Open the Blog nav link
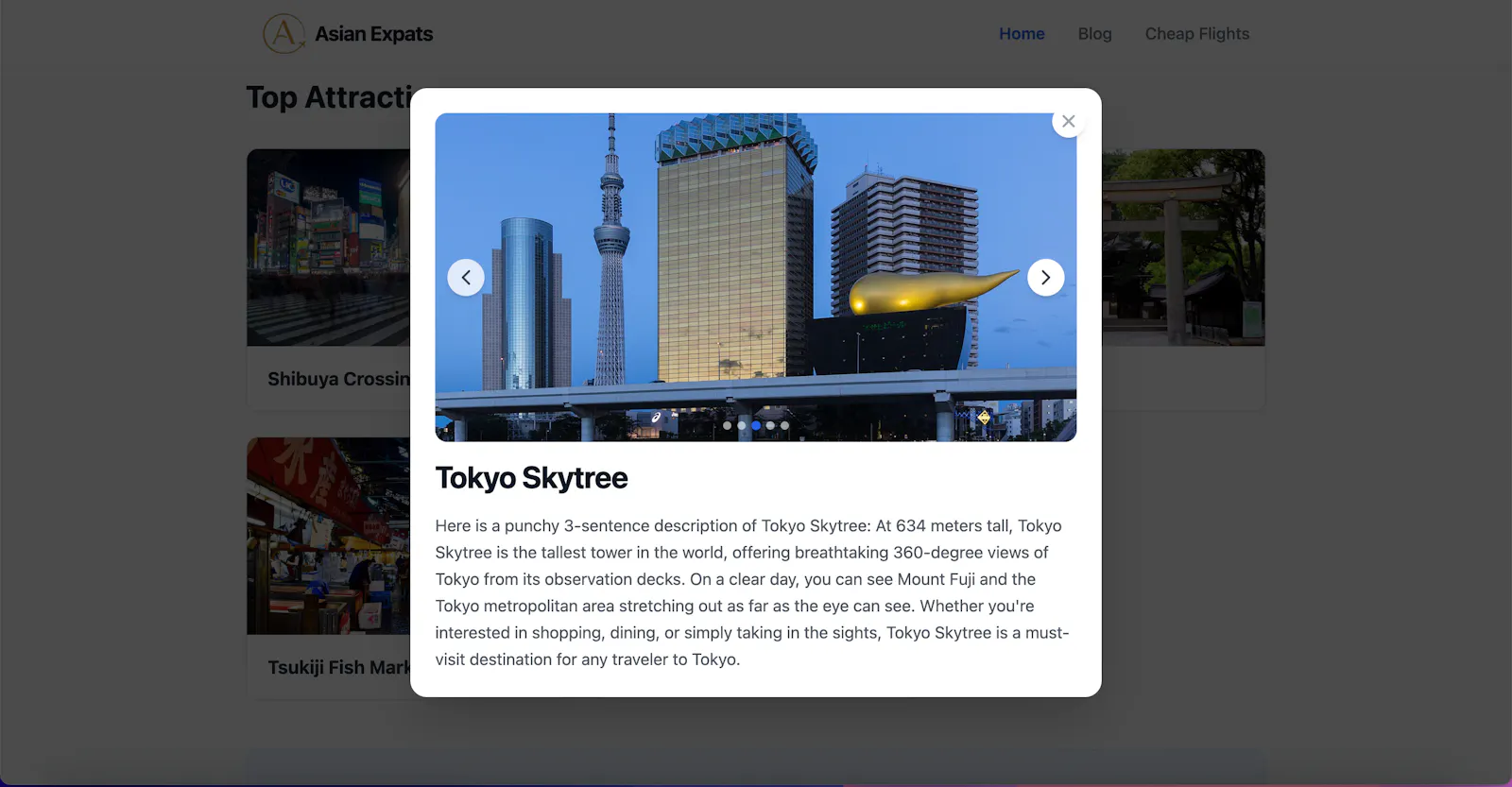1512x787 pixels. (1094, 34)
